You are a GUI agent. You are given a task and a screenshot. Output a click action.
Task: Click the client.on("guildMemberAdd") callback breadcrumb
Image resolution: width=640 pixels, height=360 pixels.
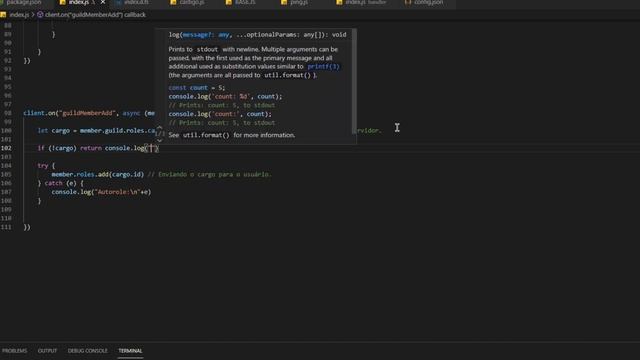95,15
